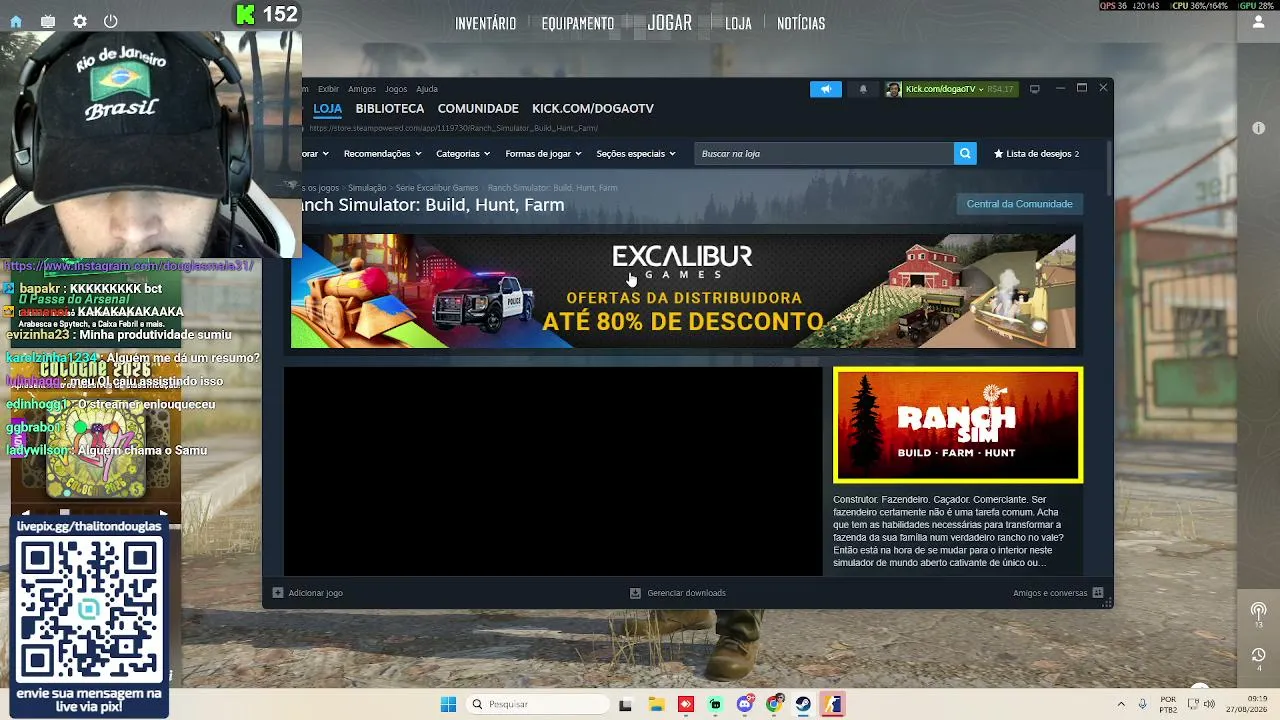The width and height of the screenshot is (1280, 720).
Task: Click the store search magnifier button
Action: (x=965, y=154)
